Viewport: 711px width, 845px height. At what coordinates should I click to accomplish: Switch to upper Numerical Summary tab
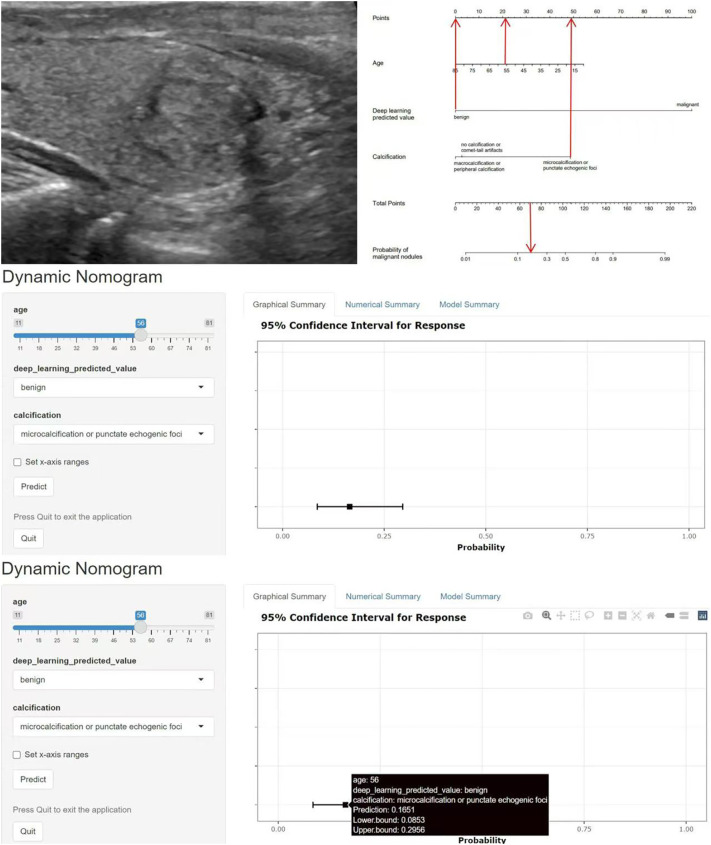[x=382, y=304]
